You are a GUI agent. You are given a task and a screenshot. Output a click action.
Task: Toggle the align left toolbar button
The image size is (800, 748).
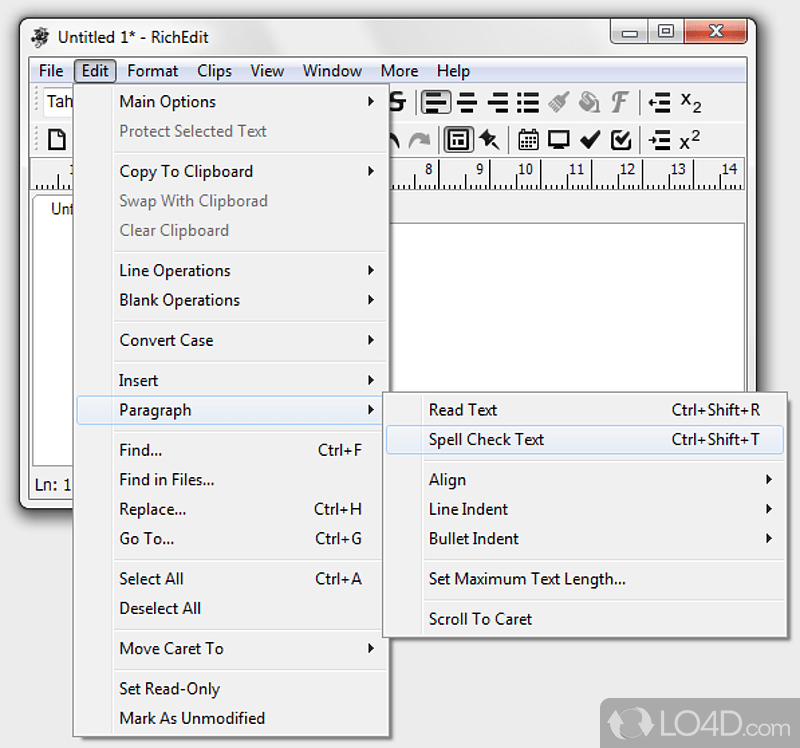point(436,102)
